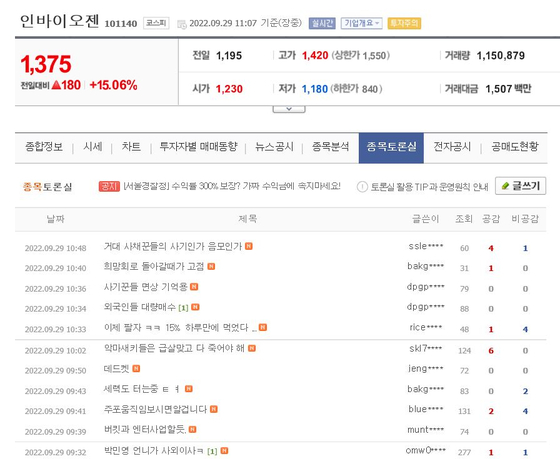Image resolution: width=560 pixels, height=459 pixels.
Task: Click the 조회 column header
Action: (464, 219)
